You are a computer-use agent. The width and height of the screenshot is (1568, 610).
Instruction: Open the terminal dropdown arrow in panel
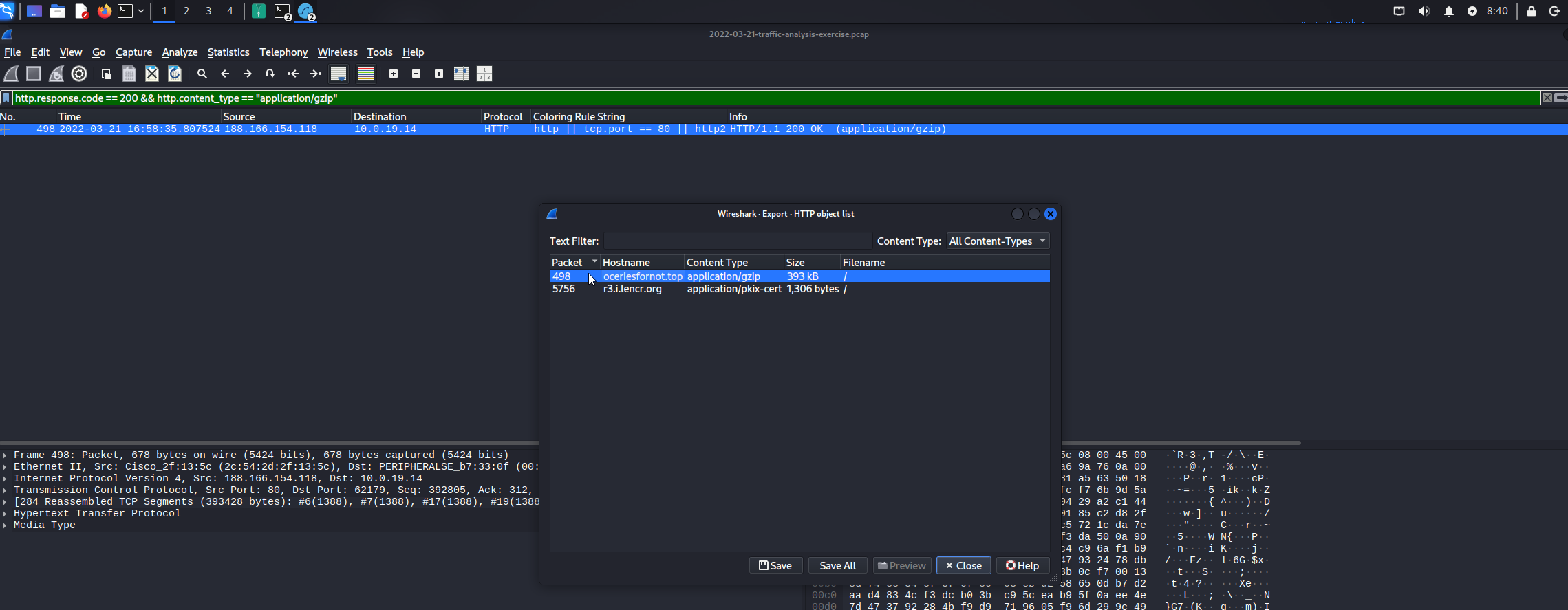tap(141, 11)
